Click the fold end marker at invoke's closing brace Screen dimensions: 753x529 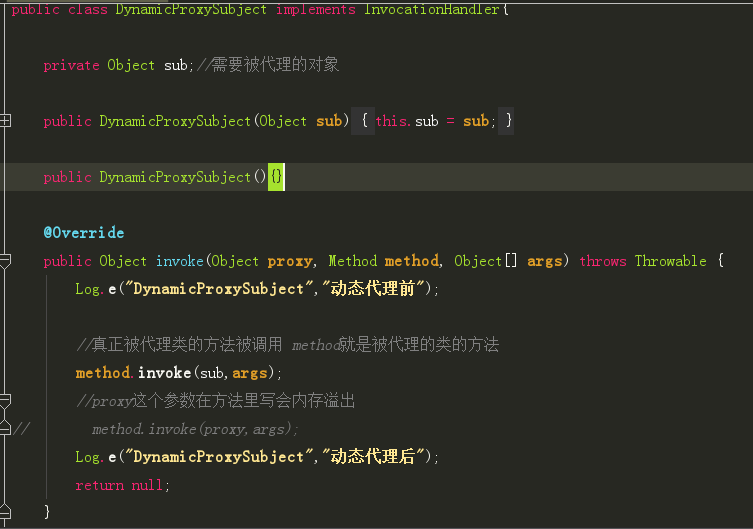click(5, 512)
